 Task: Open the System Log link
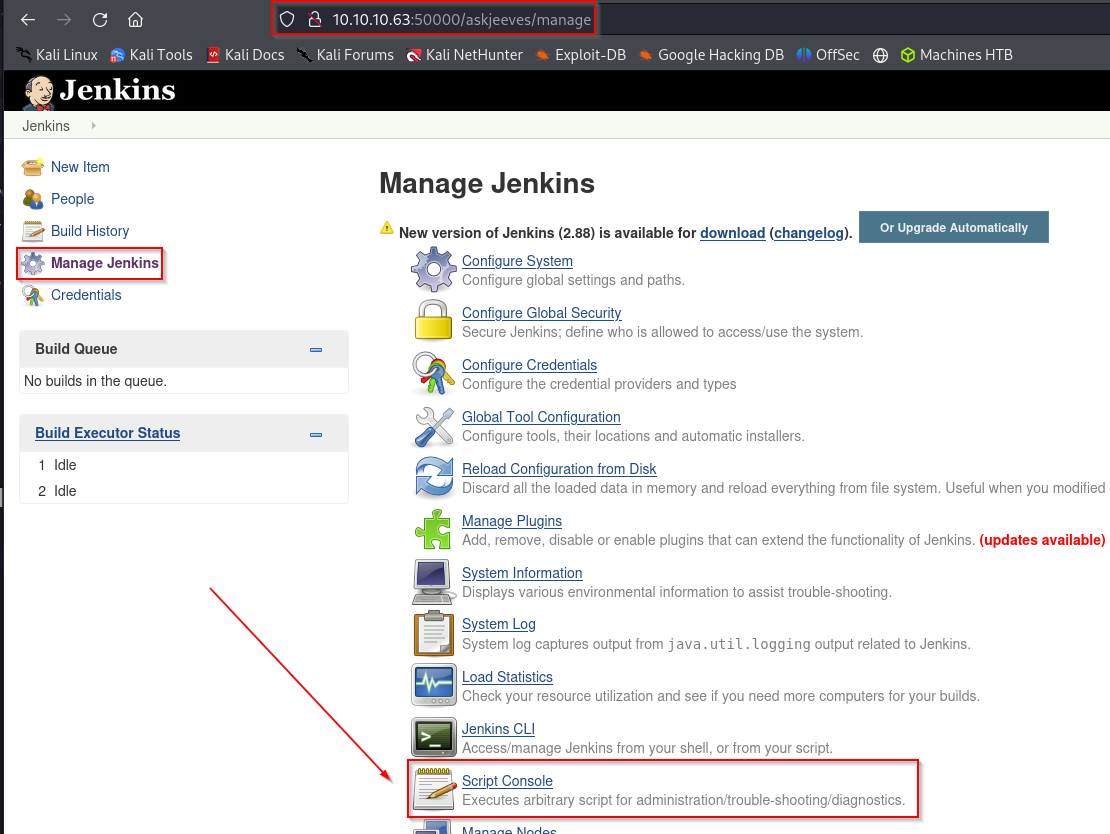click(x=499, y=624)
